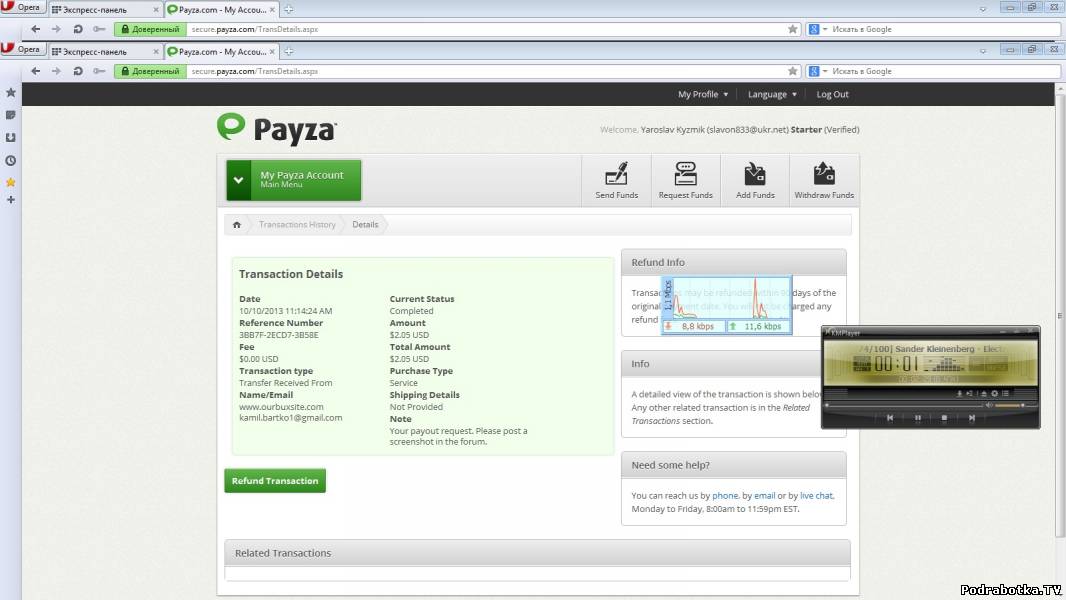Click Transactions History breadcrumb

click(x=297, y=225)
